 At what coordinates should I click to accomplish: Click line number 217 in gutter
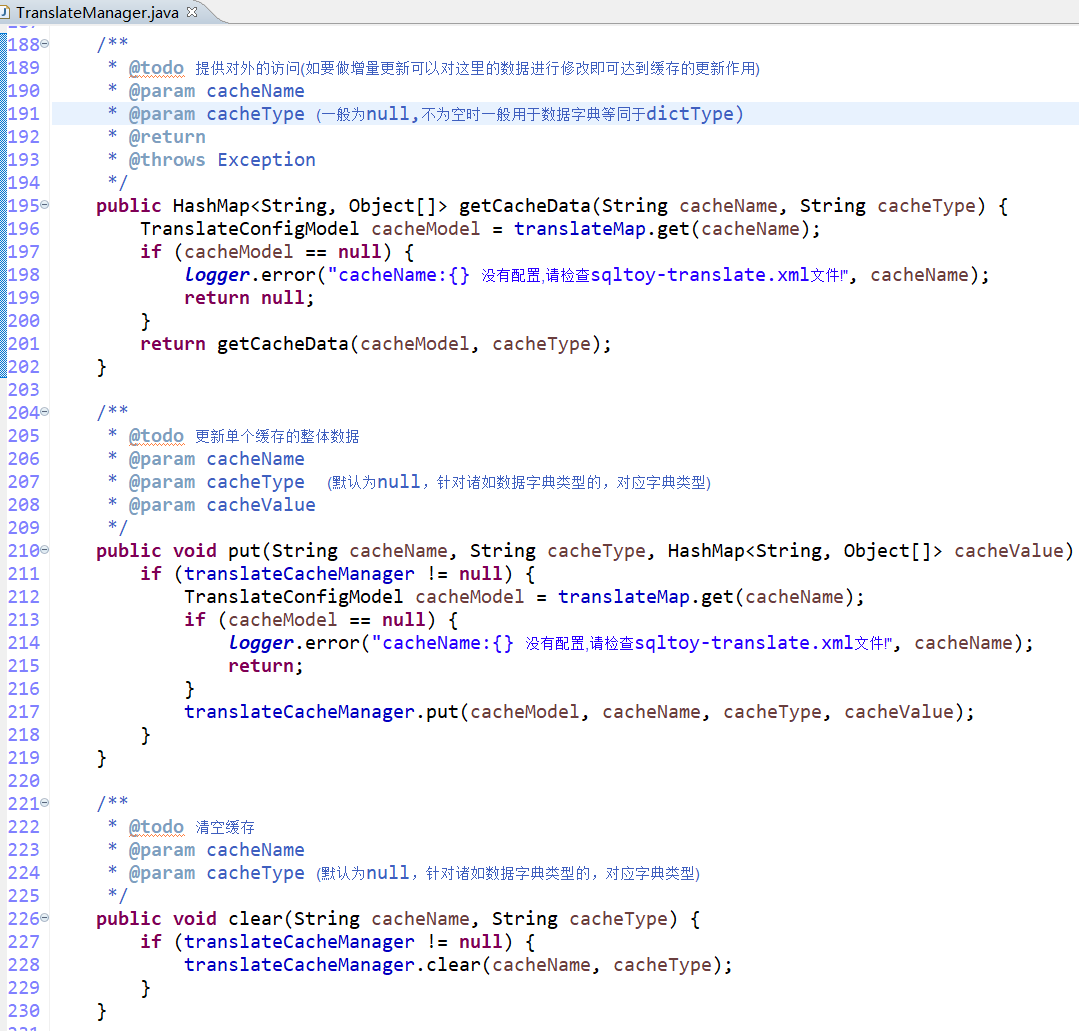point(23,712)
